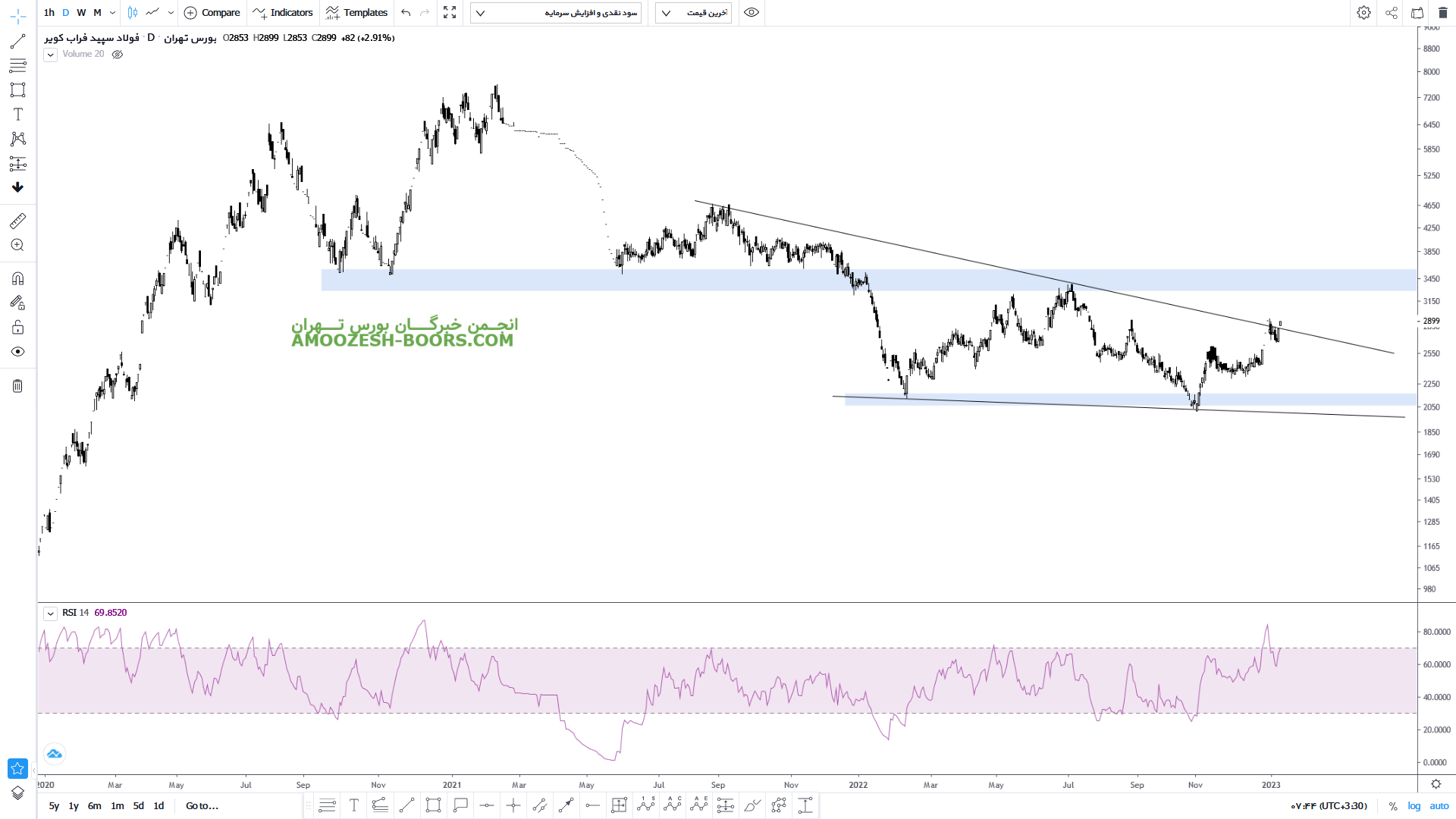This screenshot has width=1456, height=819.
Task: Select the text annotation tool
Action: pyautogui.click(x=17, y=114)
